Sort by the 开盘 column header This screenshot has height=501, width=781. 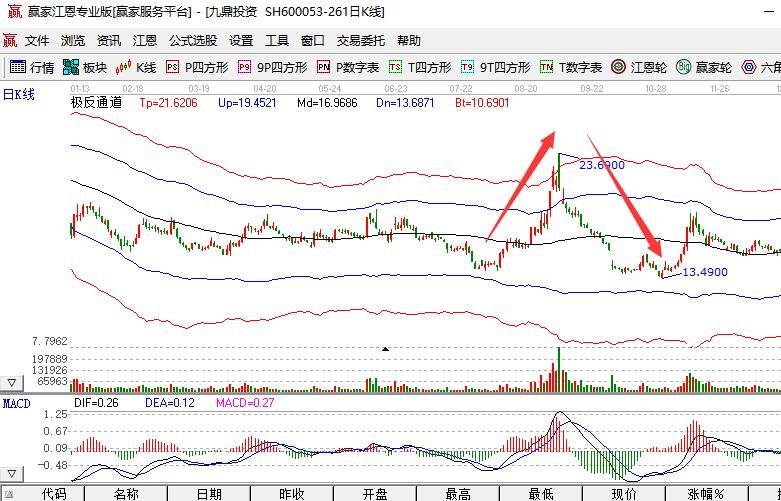(375, 494)
